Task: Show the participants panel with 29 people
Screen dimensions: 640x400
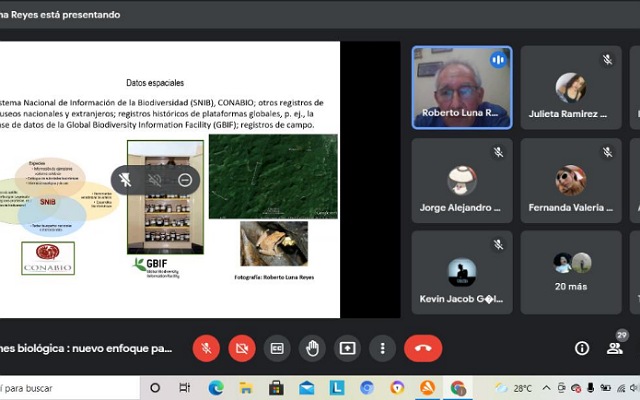Action: [615, 348]
